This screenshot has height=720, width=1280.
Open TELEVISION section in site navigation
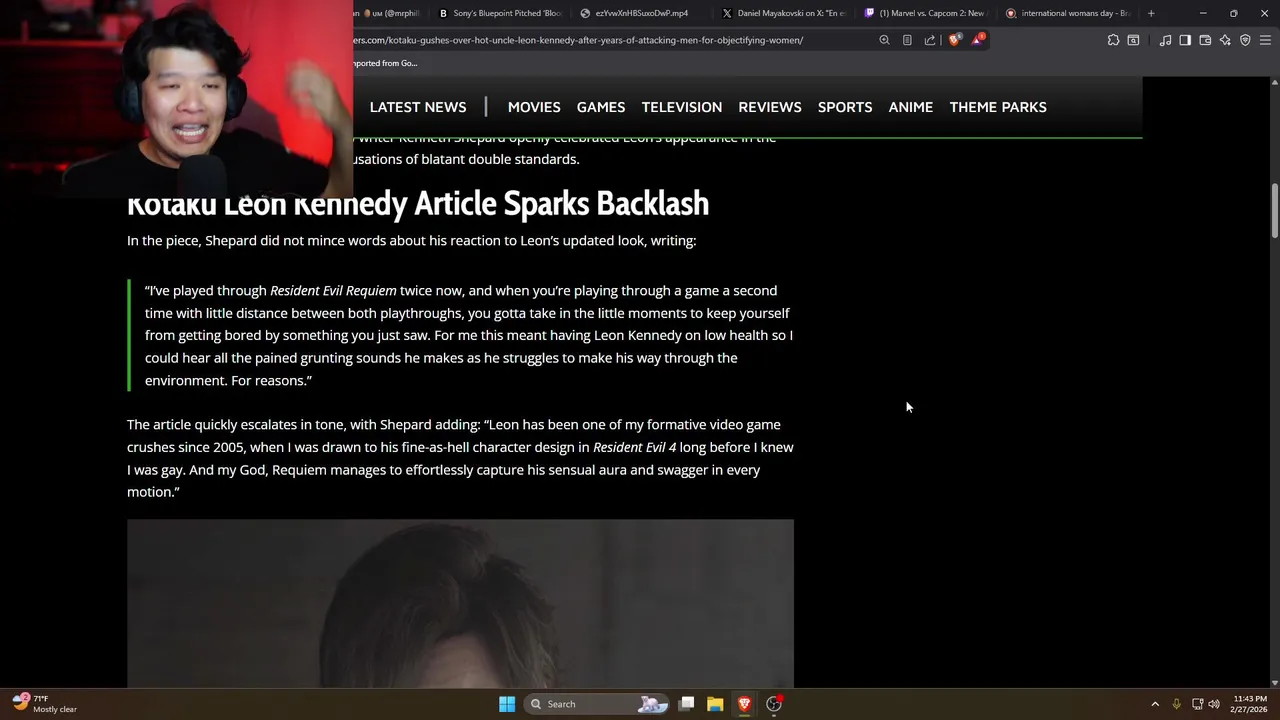682,107
